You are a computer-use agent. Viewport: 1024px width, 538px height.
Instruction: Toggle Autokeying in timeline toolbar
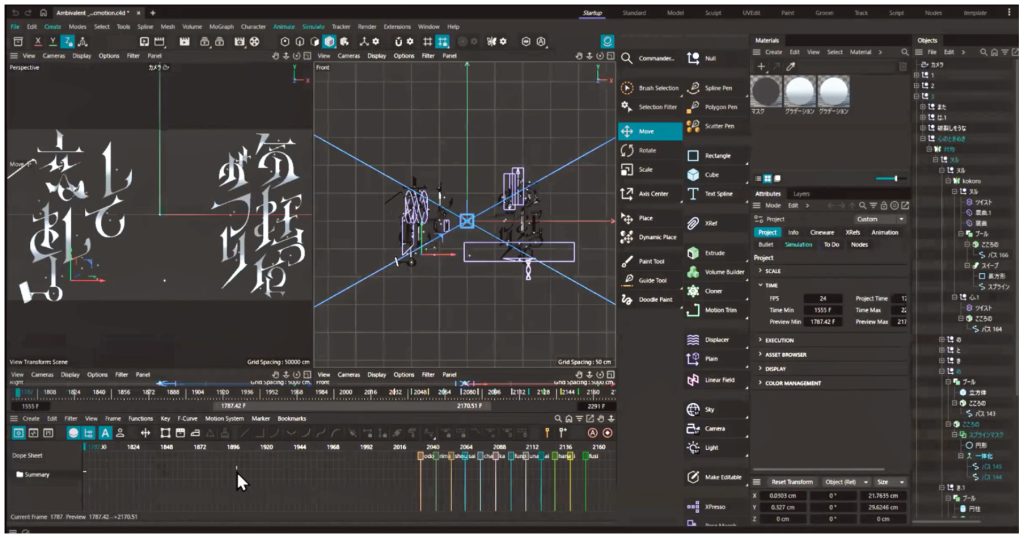[x=593, y=433]
